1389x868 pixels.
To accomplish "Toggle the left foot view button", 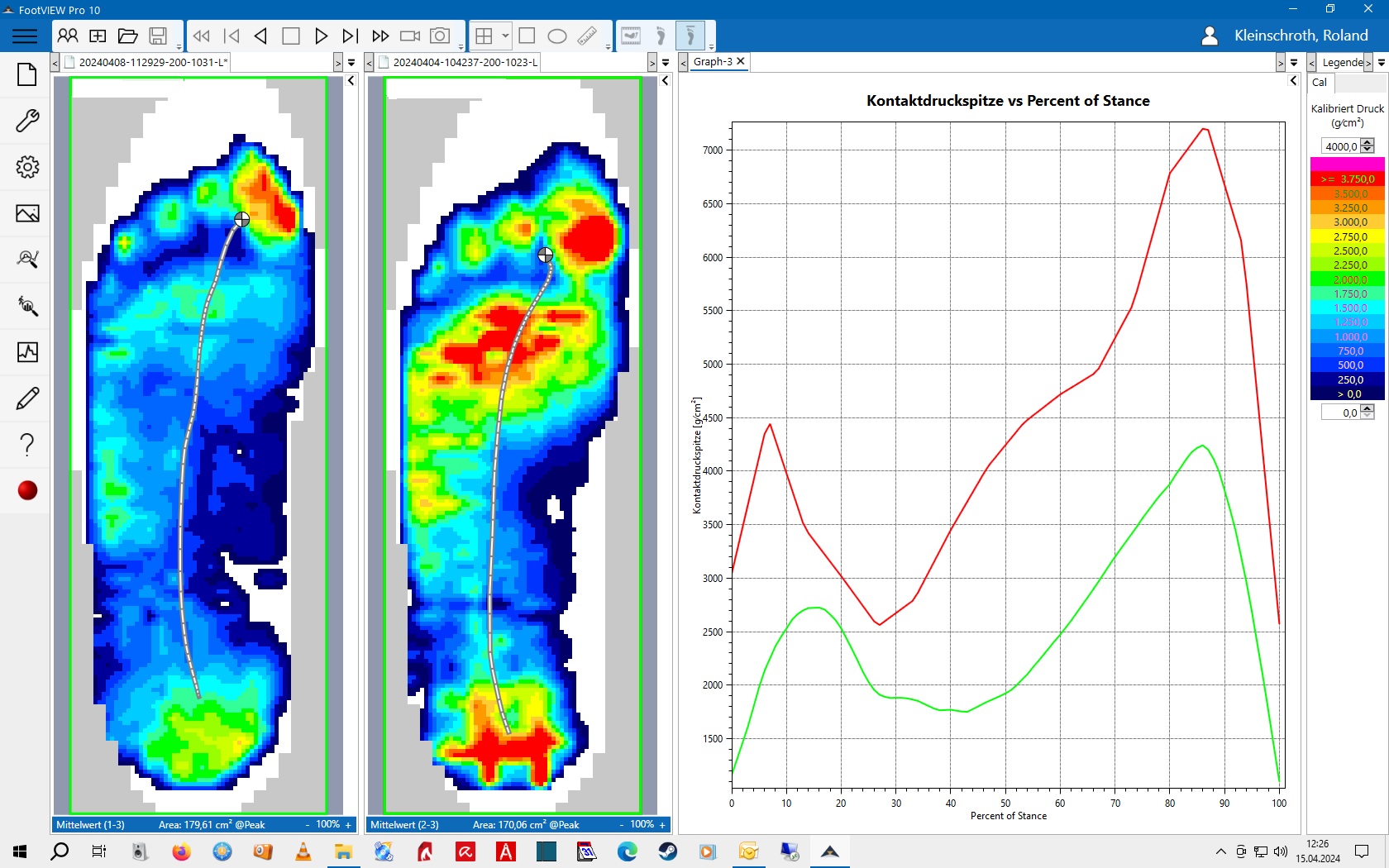I will pos(661,36).
